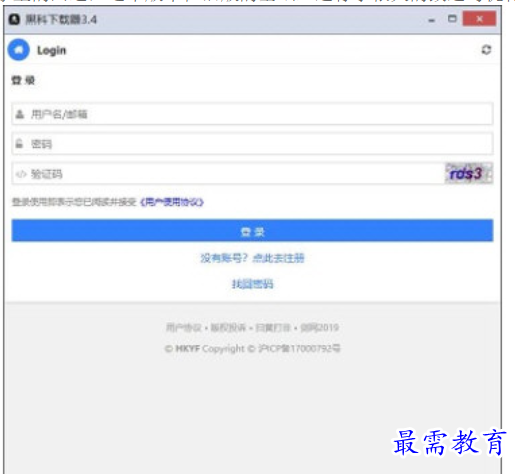
Task: Click the Login header text
Action: tap(52, 51)
